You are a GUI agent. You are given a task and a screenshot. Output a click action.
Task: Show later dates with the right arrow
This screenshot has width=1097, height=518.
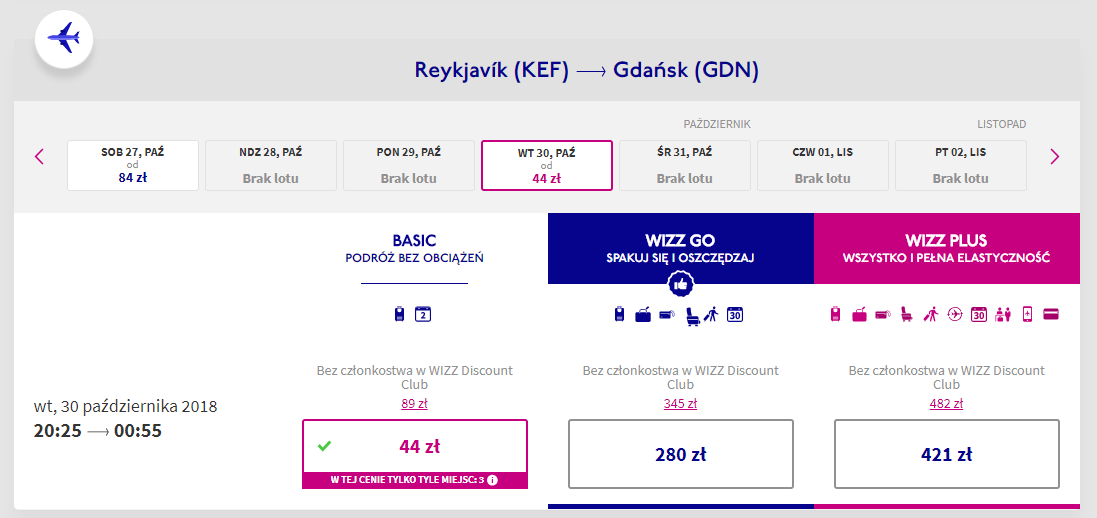pyautogui.click(x=1054, y=156)
